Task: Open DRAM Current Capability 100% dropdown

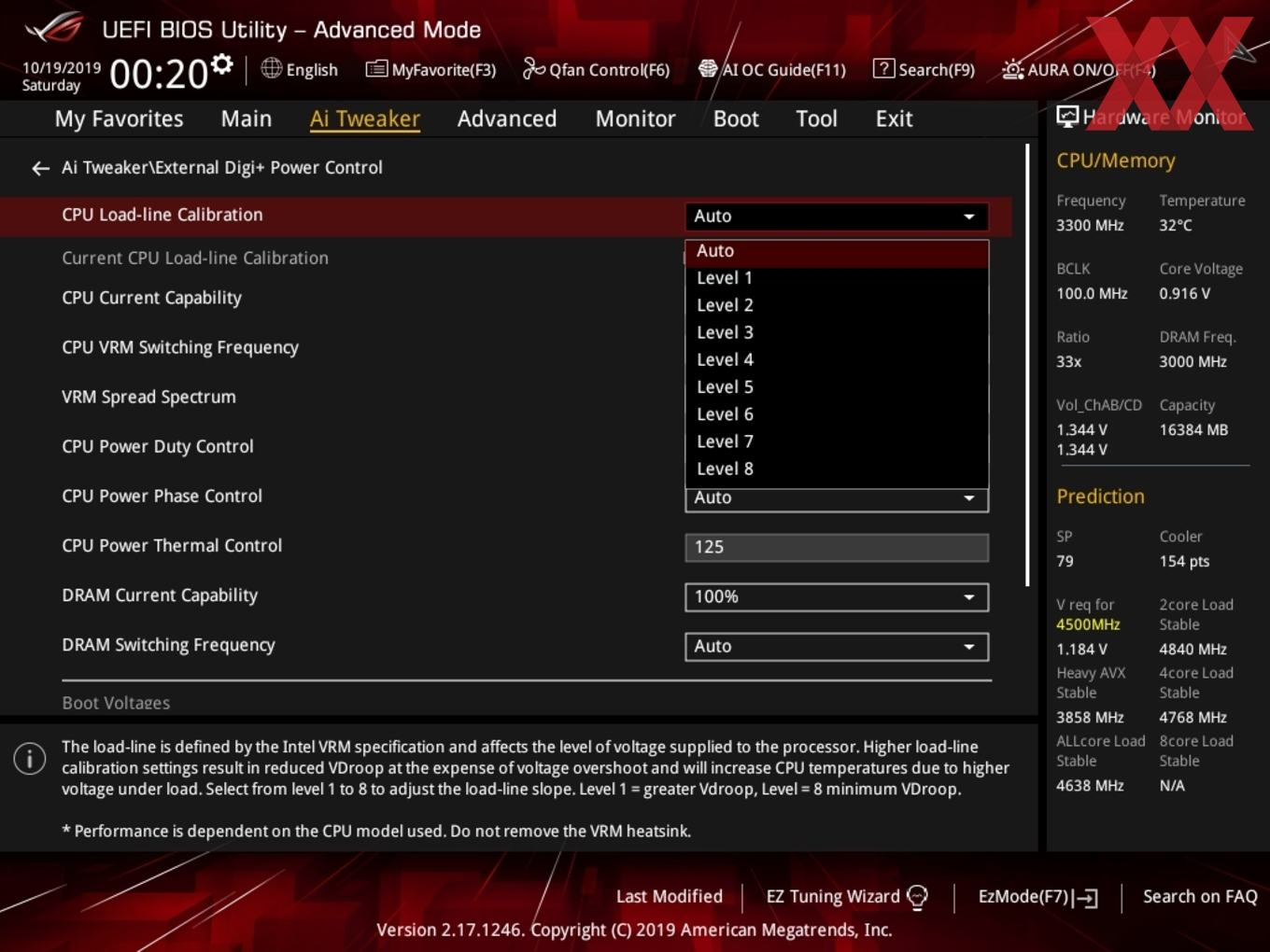Action: click(x=837, y=597)
